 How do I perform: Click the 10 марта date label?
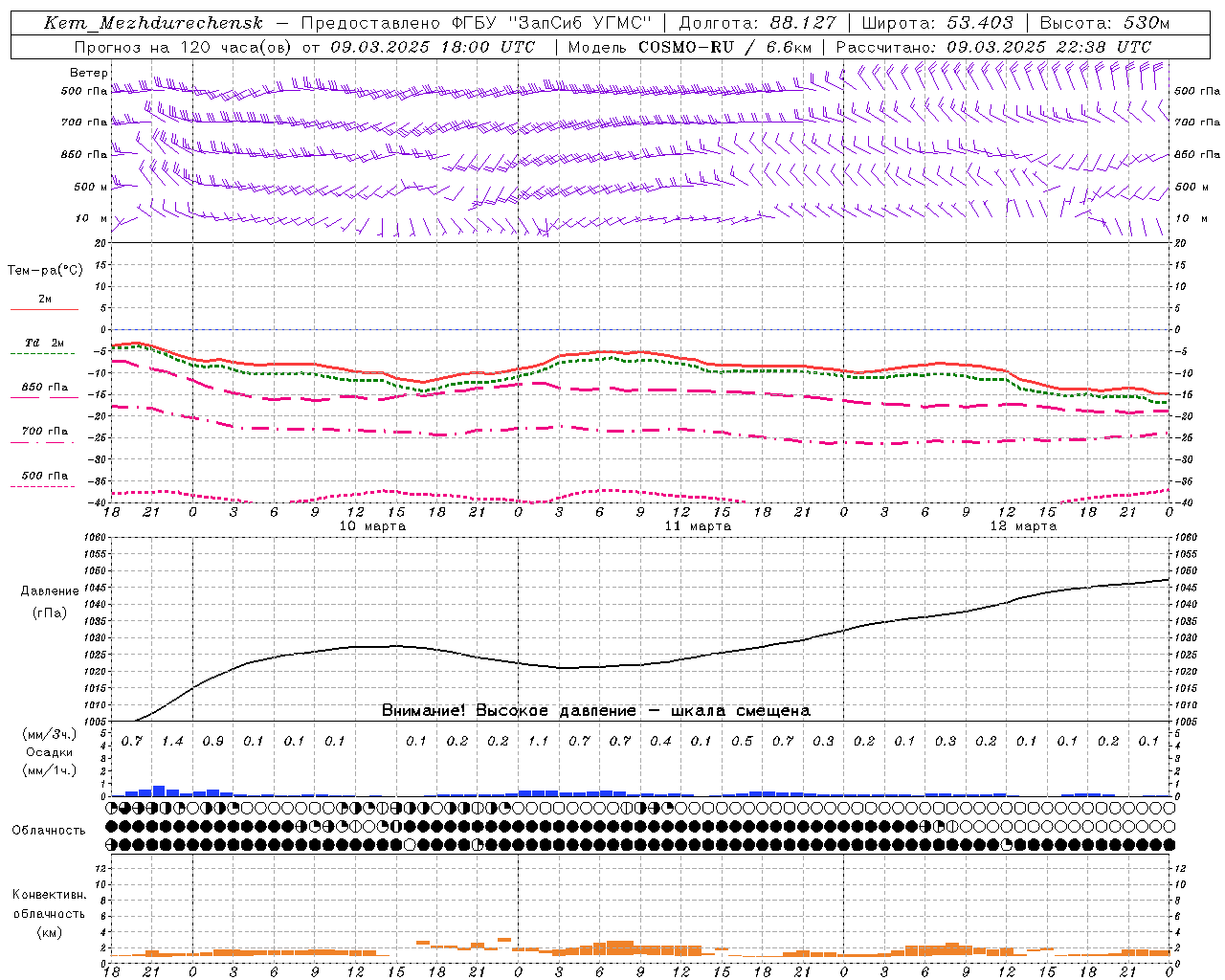coord(372,526)
